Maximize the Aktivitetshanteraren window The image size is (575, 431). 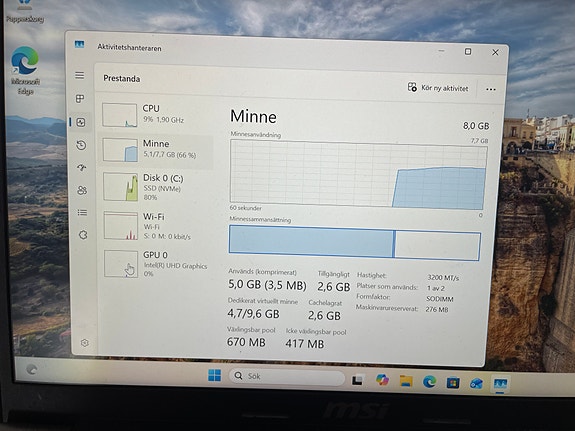(x=468, y=51)
